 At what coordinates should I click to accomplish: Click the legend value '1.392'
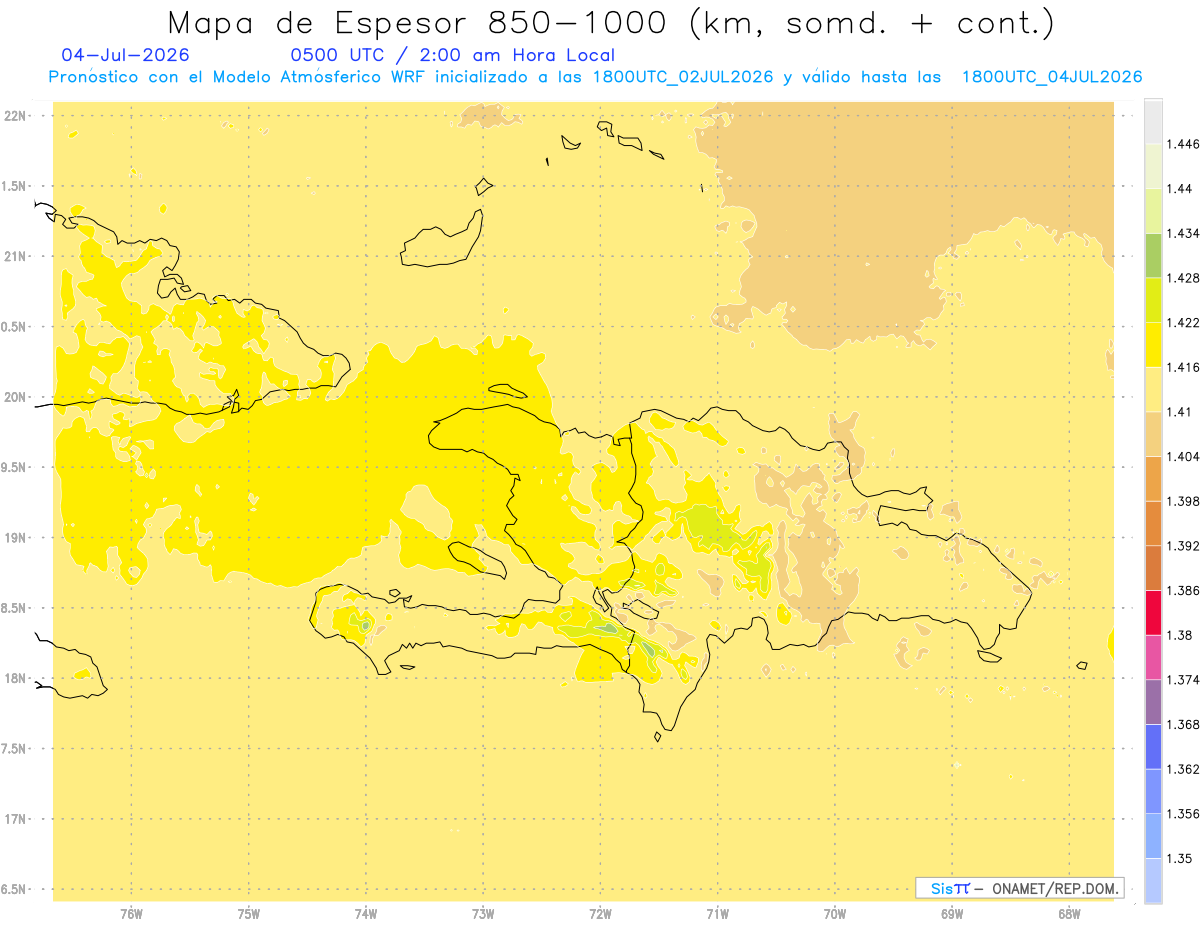[x=1183, y=546]
